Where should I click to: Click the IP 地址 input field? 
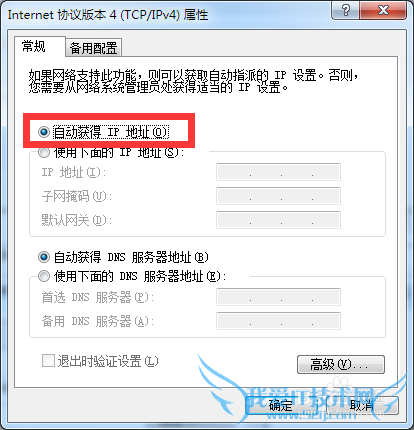click(278, 172)
